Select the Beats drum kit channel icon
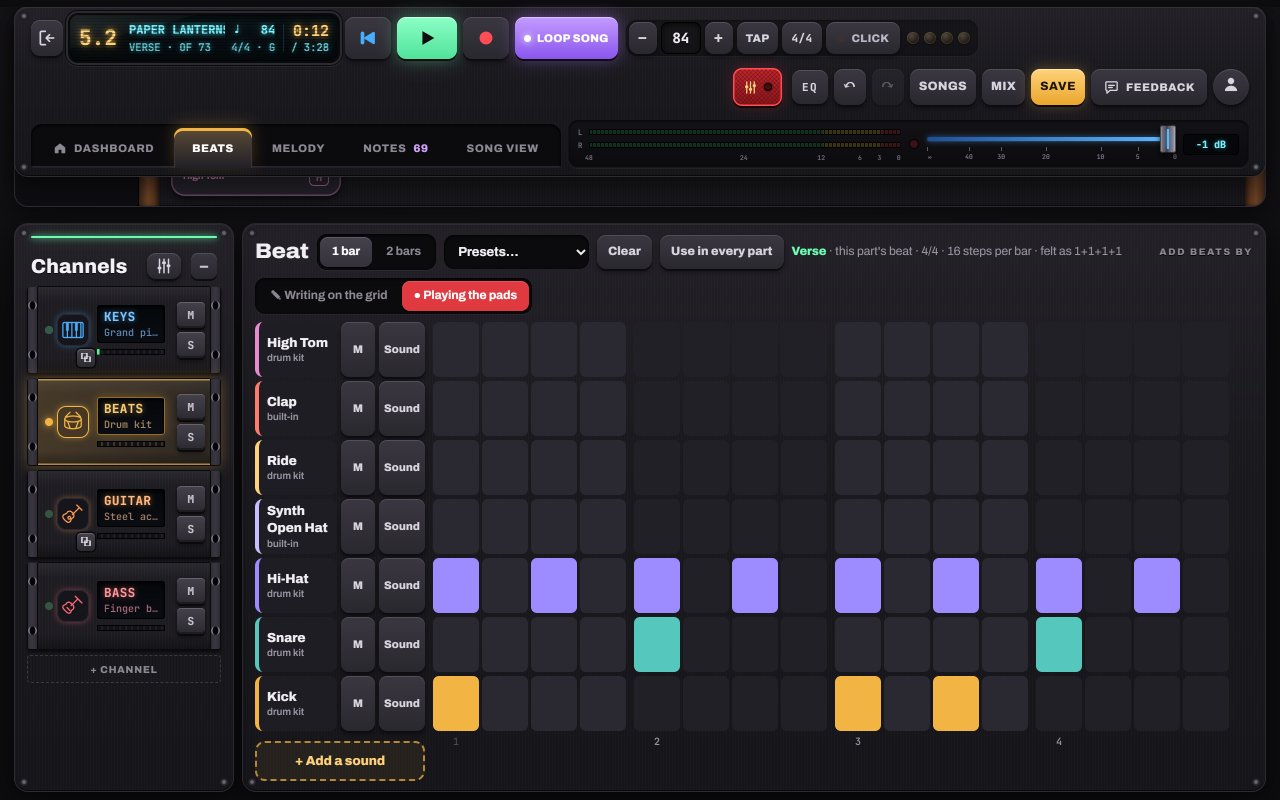The width and height of the screenshot is (1280, 800). 72,422
